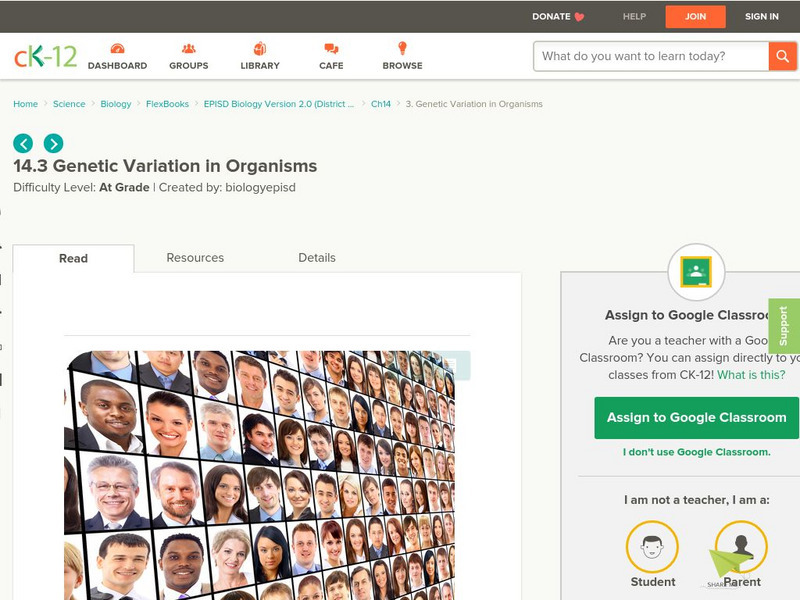Select the Student face icon
Screen dimensions: 800x600
pyautogui.click(x=652, y=546)
